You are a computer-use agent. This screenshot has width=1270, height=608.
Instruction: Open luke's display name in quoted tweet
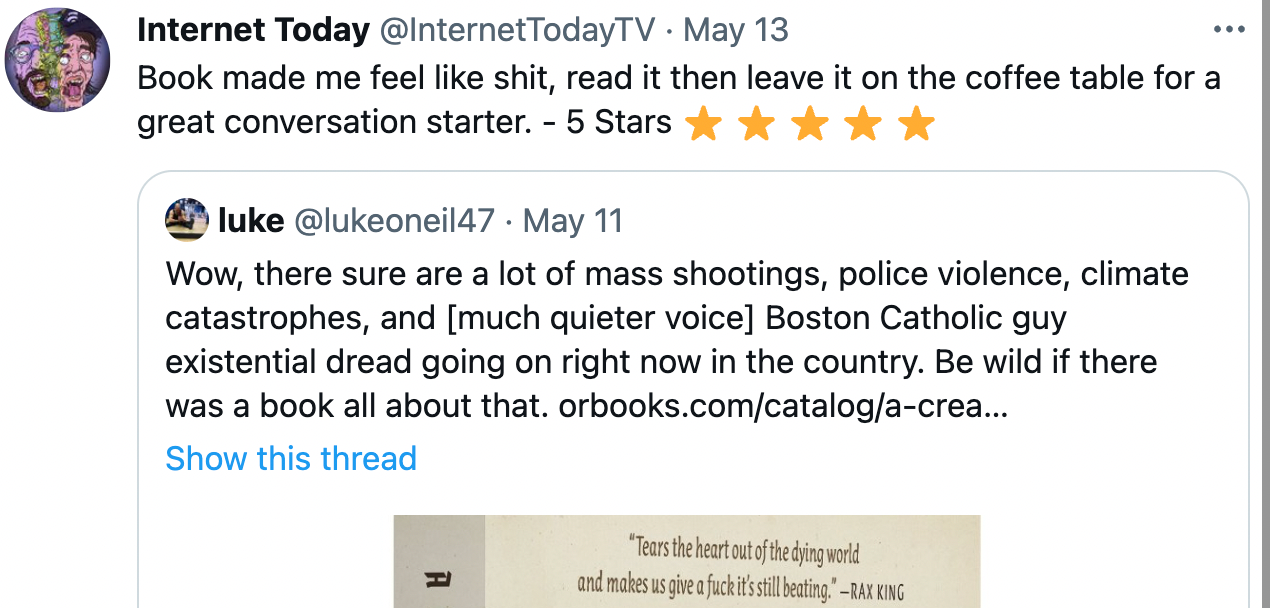(x=250, y=220)
